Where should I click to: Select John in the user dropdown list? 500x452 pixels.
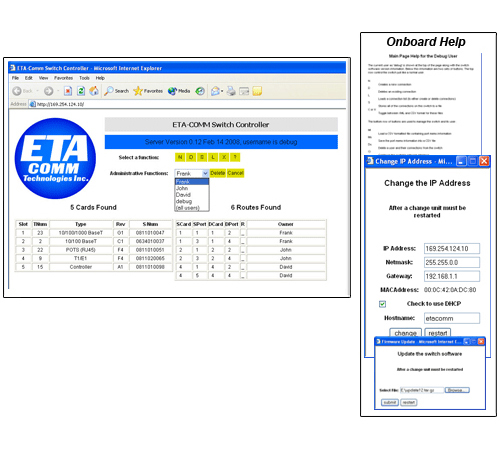192,188
